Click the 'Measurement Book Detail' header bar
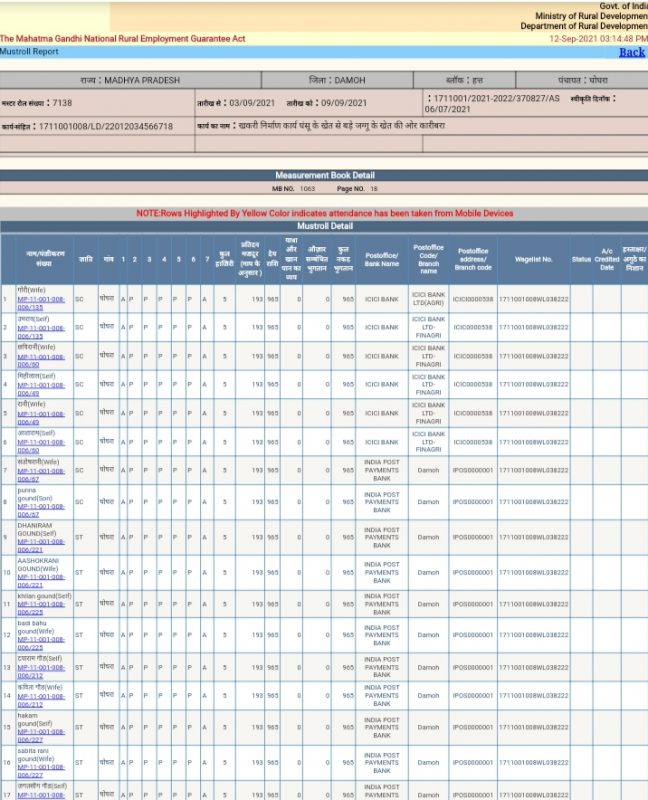The height and width of the screenshot is (800, 648). (324, 175)
